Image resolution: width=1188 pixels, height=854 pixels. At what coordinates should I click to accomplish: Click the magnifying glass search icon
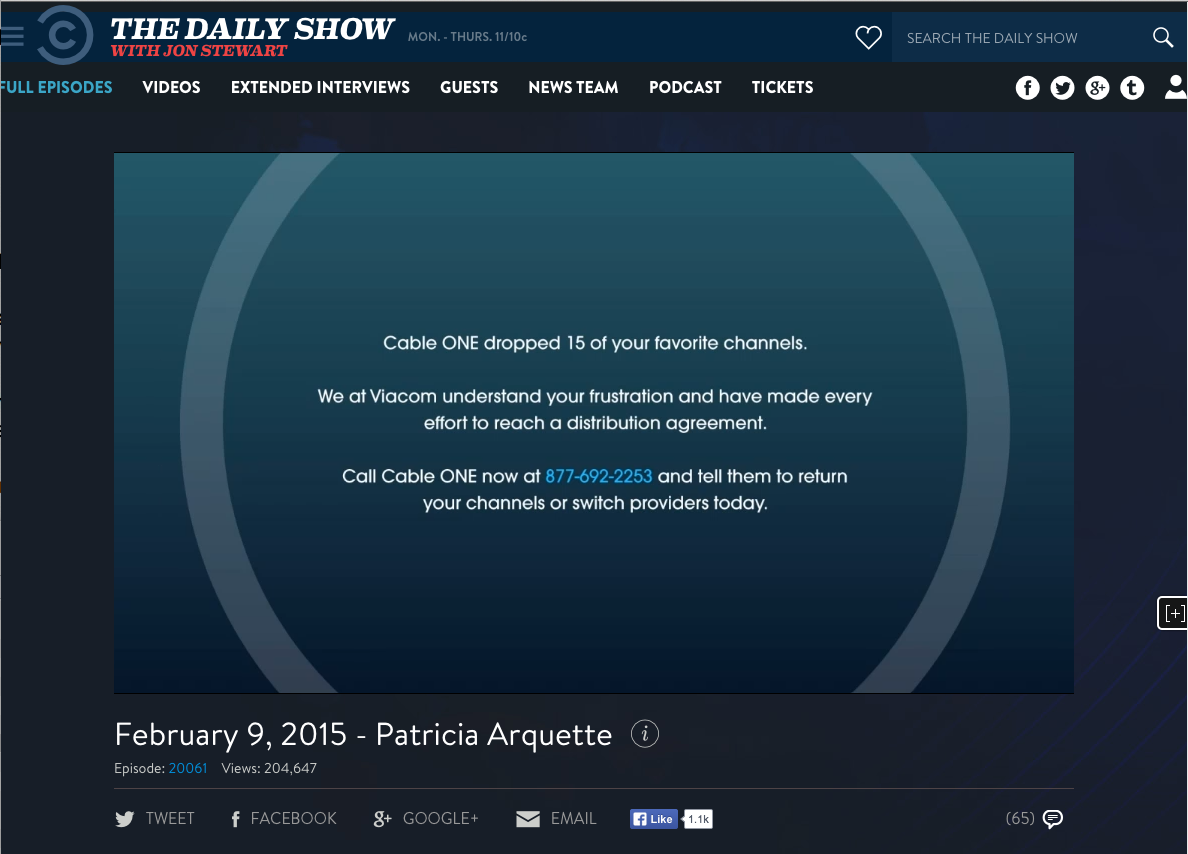1162,36
